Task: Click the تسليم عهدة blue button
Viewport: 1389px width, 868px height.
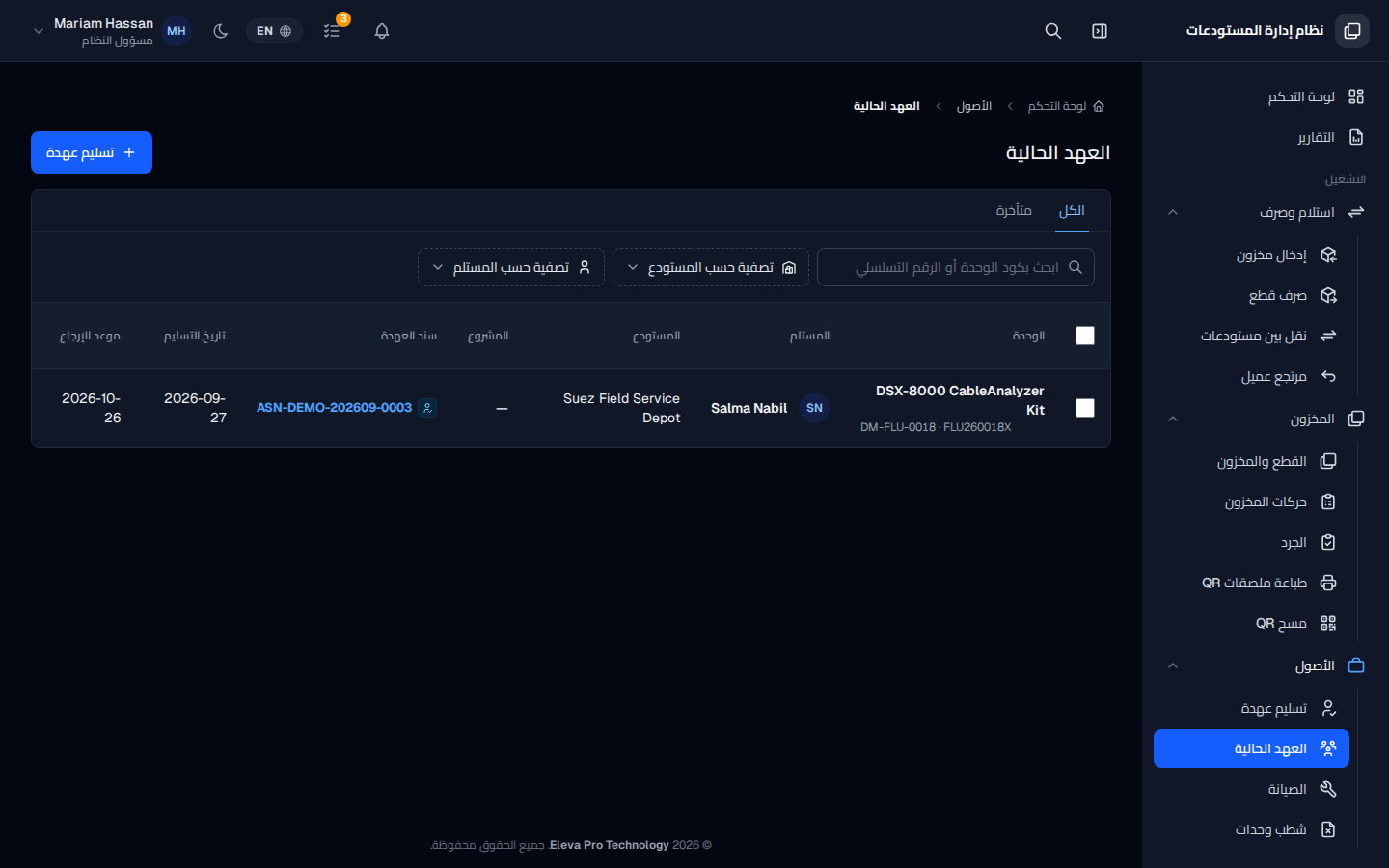Action: click(x=92, y=152)
